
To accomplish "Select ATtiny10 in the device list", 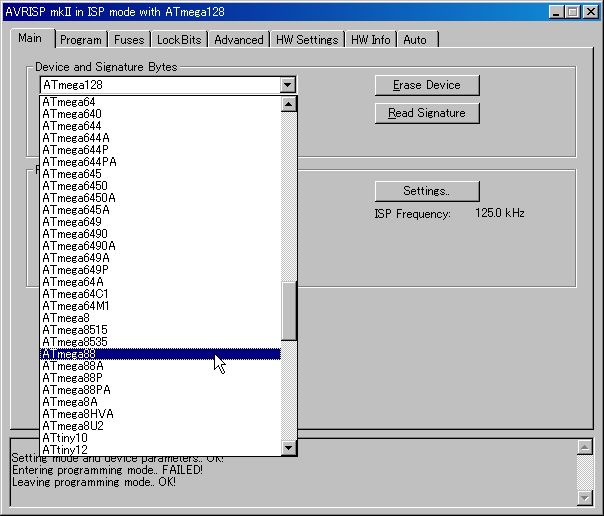I will [x=65, y=438].
